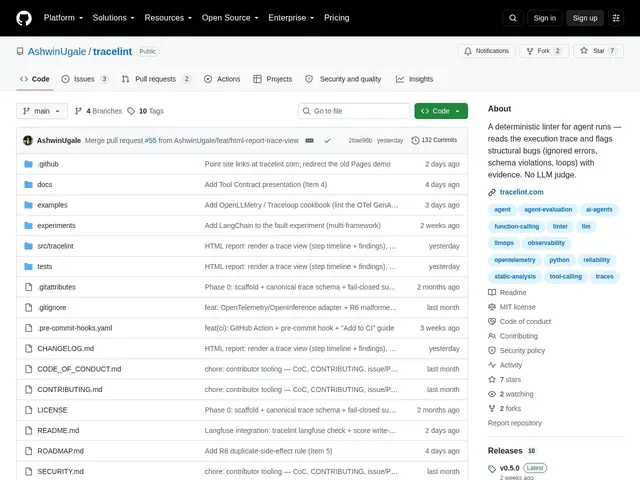Select the agent-evaluation topic tag
The width and height of the screenshot is (640, 480).
tap(548, 210)
